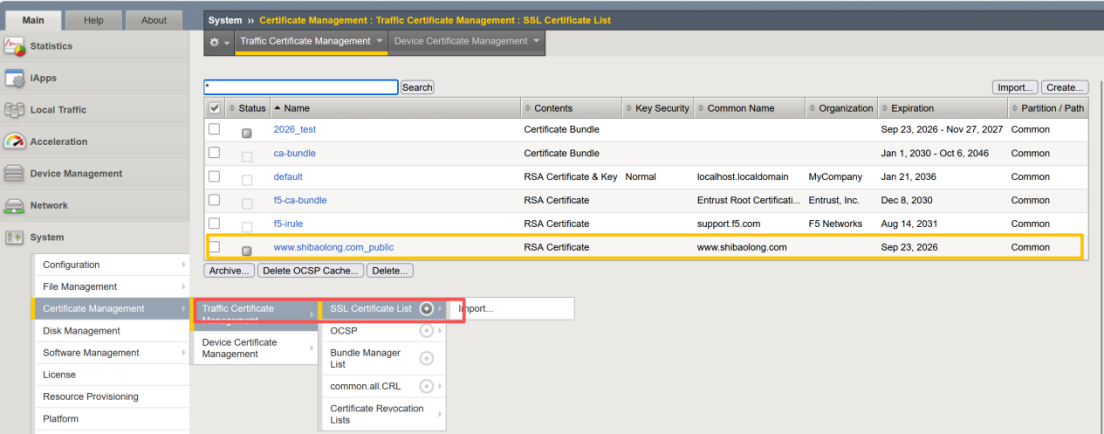Click plus icon beside Bundle Manager List
This screenshot has height=434, width=1104.
[426, 358]
